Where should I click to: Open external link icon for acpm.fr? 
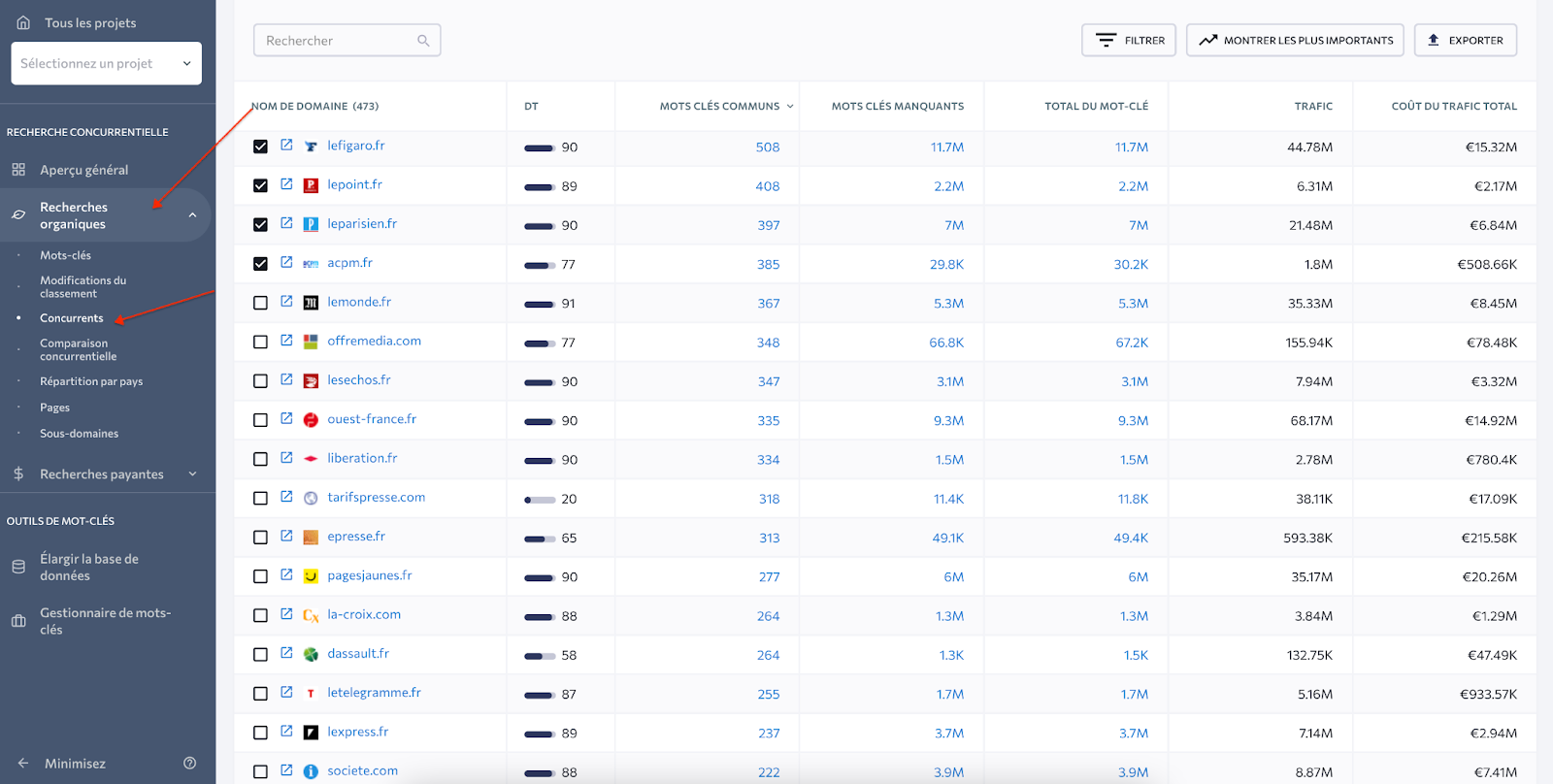pyautogui.click(x=286, y=262)
